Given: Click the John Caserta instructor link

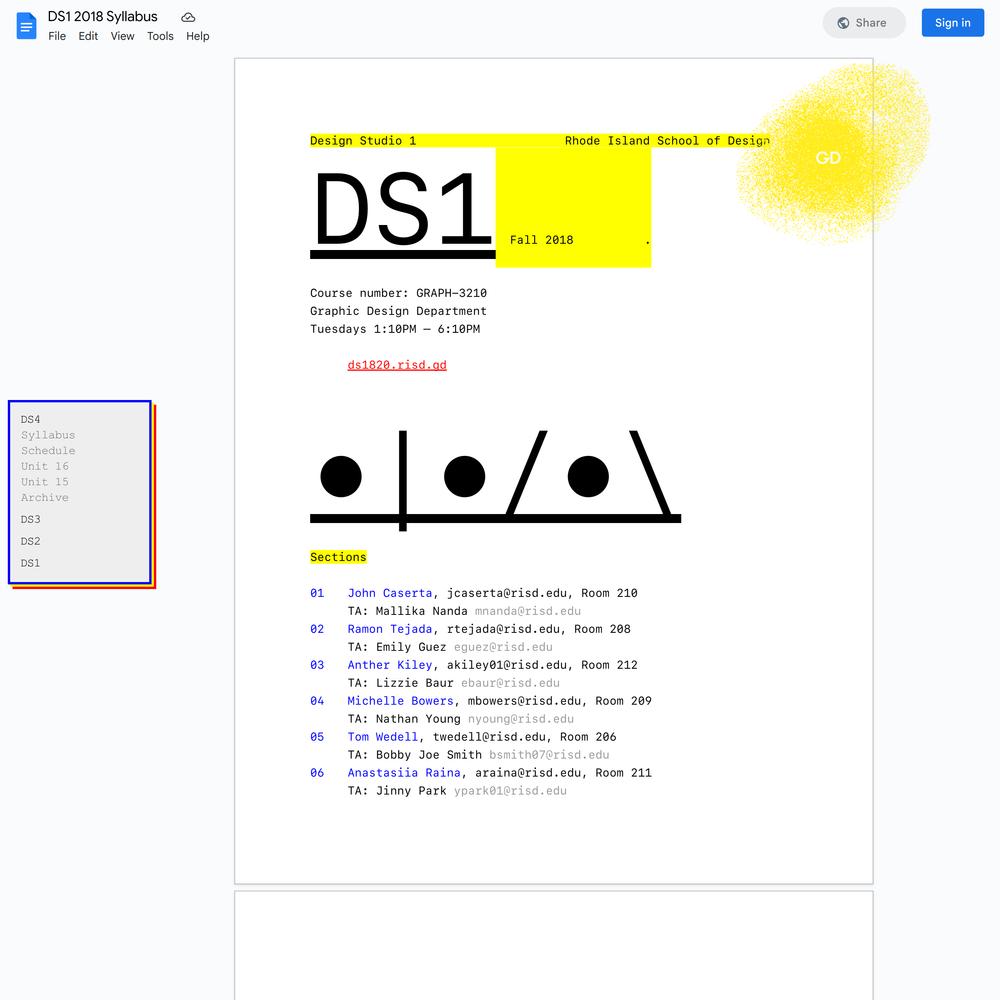Looking at the screenshot, I should coord(390,593).
